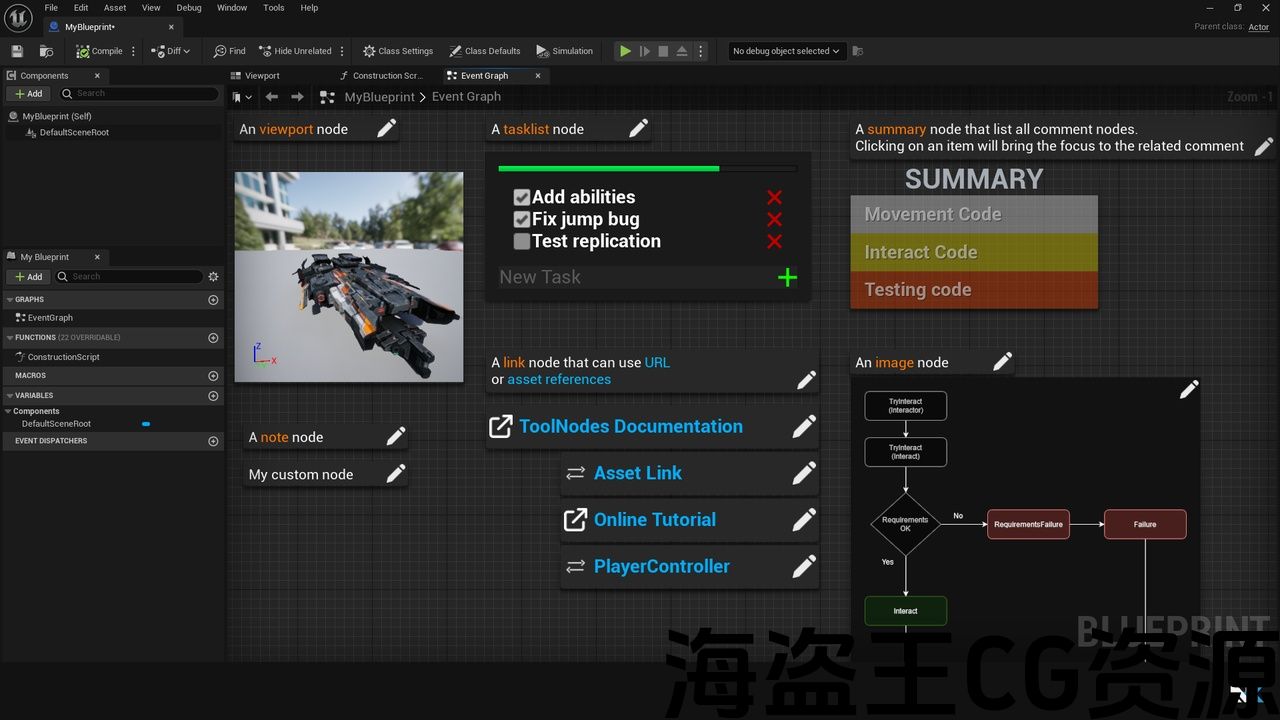The height and width of the screenshot is (720, 1280).
Task: Open the ToolNodes Documentation link
Action: 630,427
